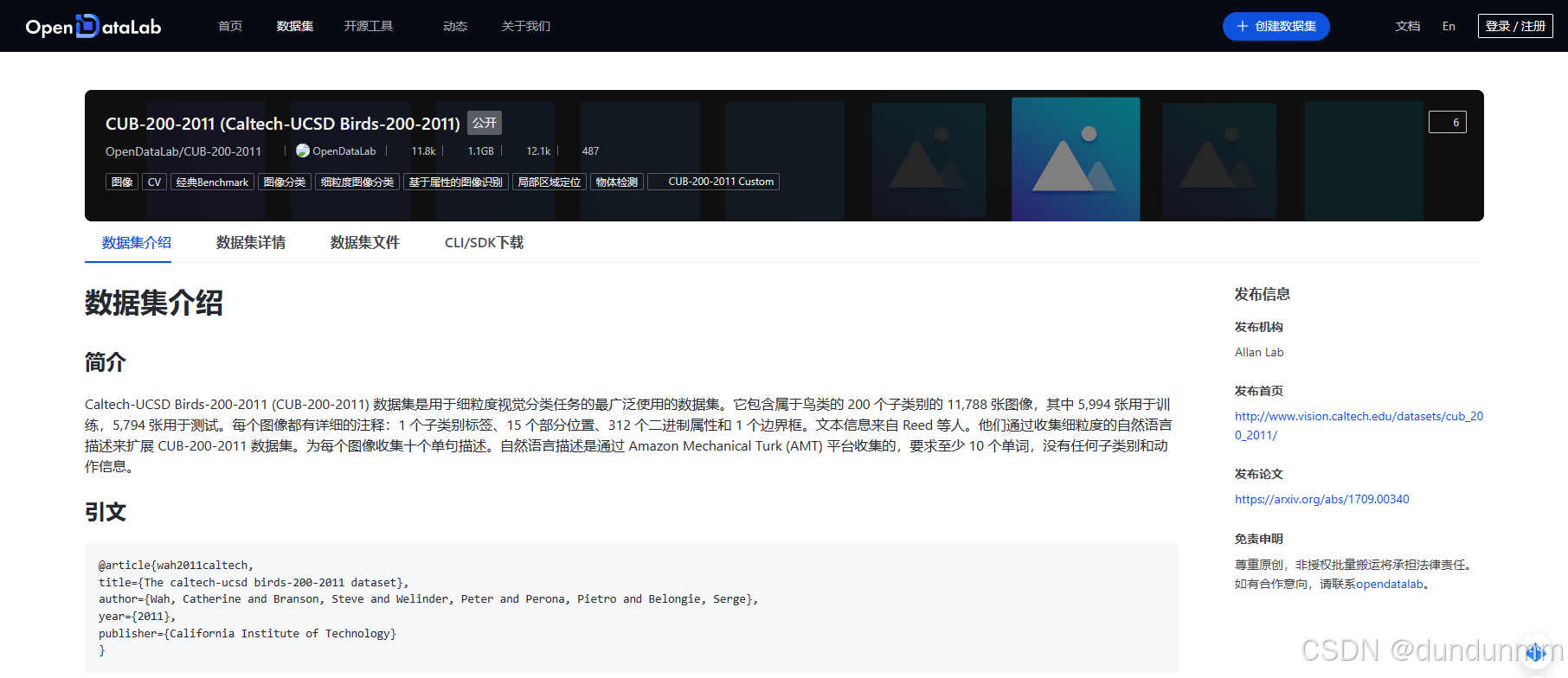Click the 487 stat value

point(590,150)
